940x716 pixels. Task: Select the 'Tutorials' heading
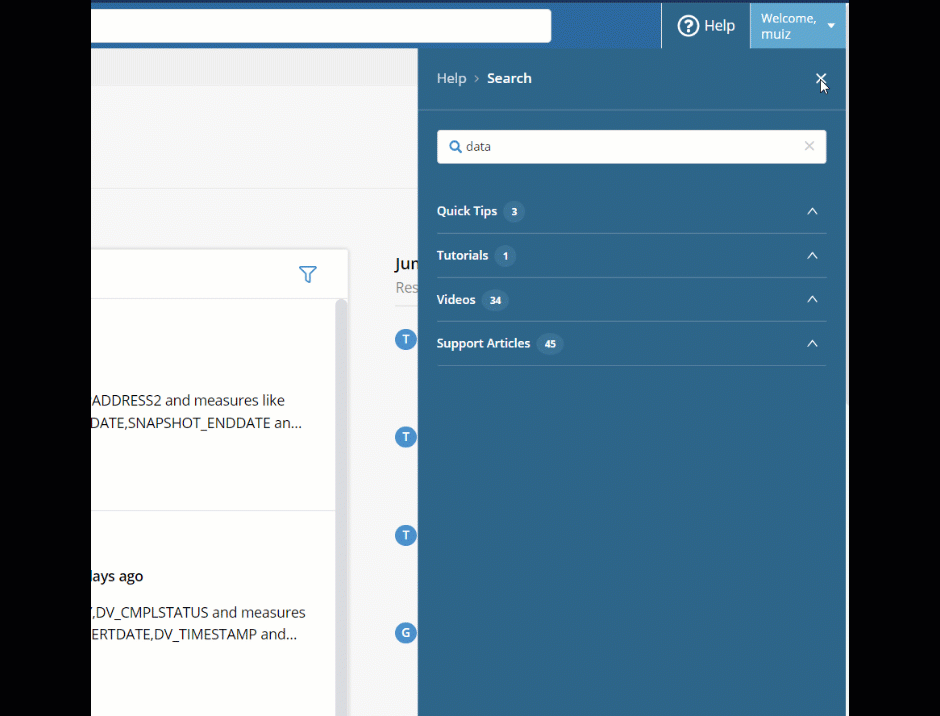pyautogui.click(x=462, y=255)
